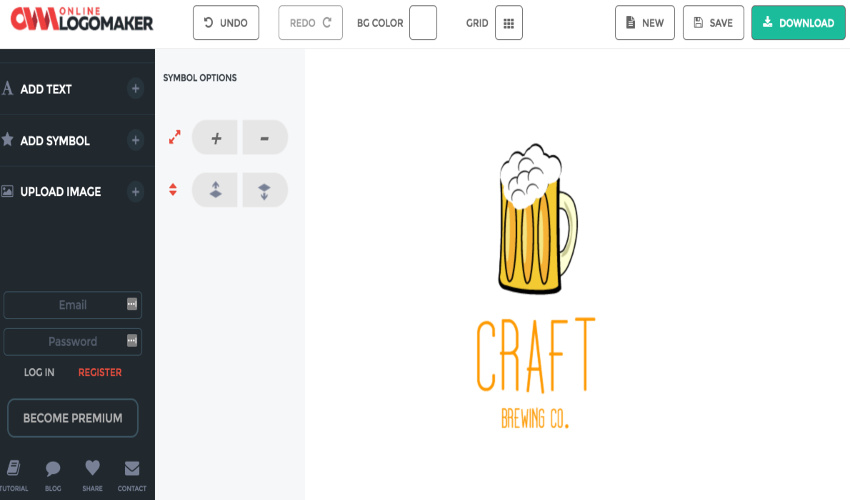Expand Add Symbol with plus icon

pyautogui.click(x=136, y=140)
